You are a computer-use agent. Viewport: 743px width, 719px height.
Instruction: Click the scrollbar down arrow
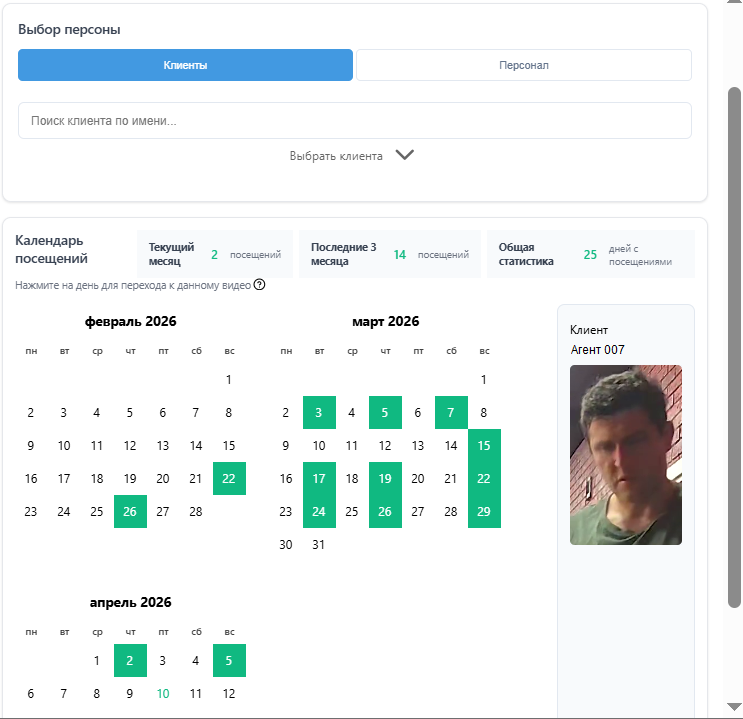click(x=734, y=707)
